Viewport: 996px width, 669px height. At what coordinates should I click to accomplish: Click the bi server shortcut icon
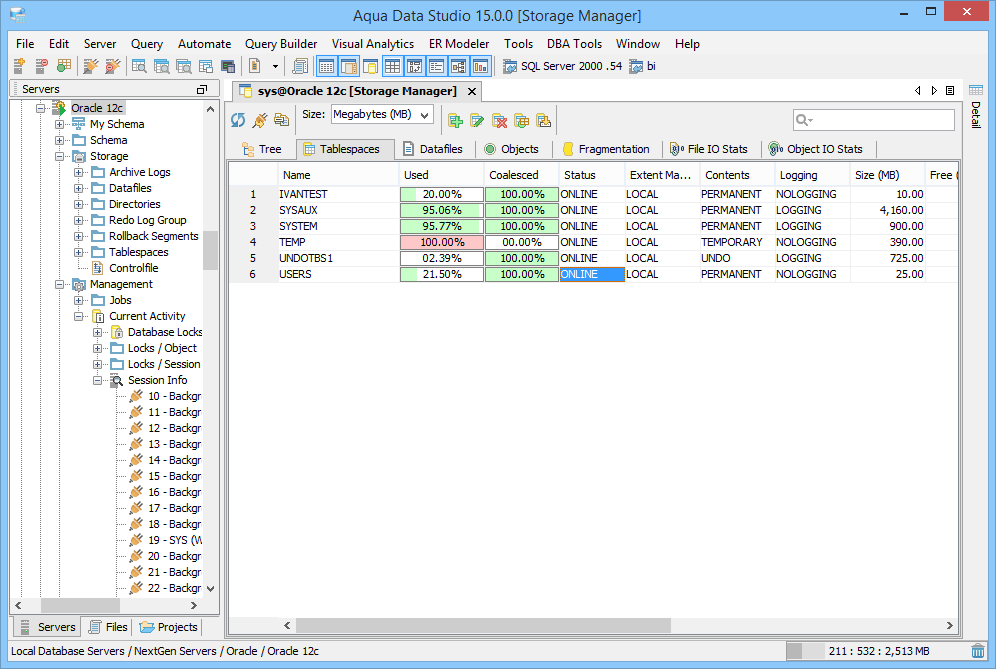(x=635, y=66)
